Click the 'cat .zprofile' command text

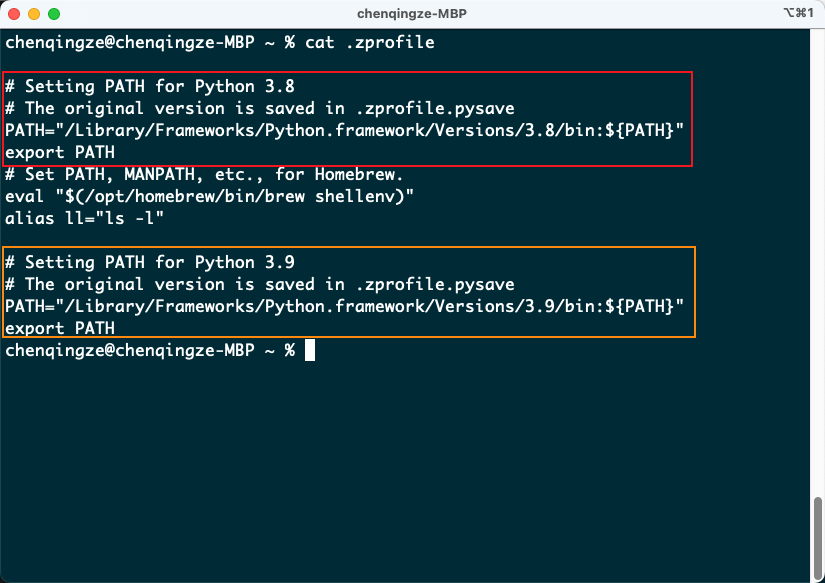[370, 43]
